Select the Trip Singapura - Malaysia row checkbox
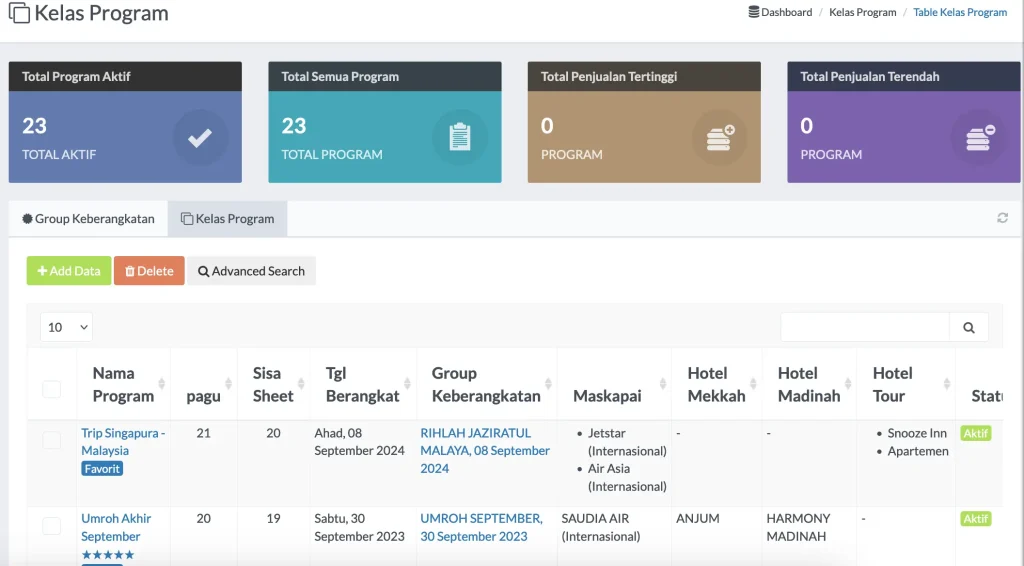1024x566 pixels. click(51, 441)
